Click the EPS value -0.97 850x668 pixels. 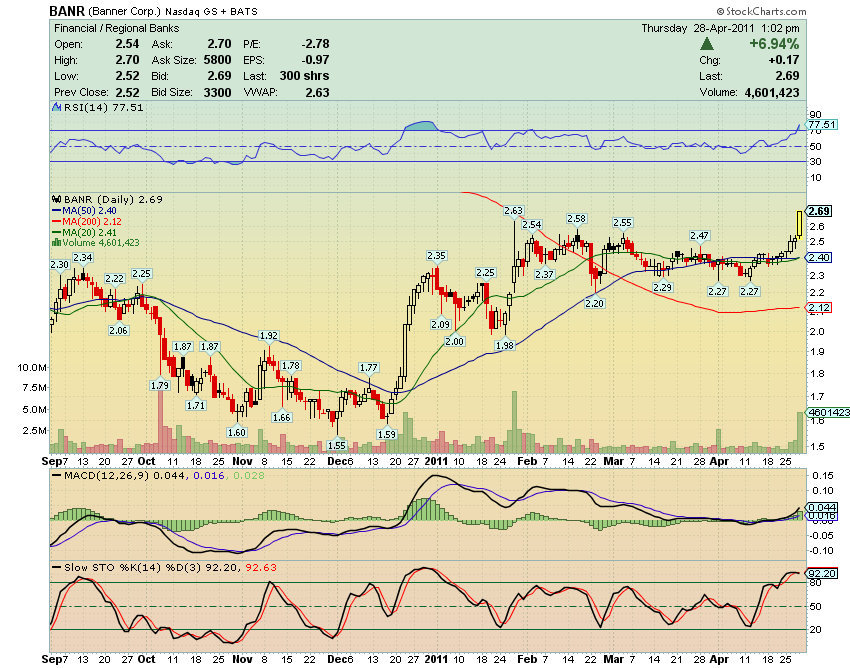point(315,60)
